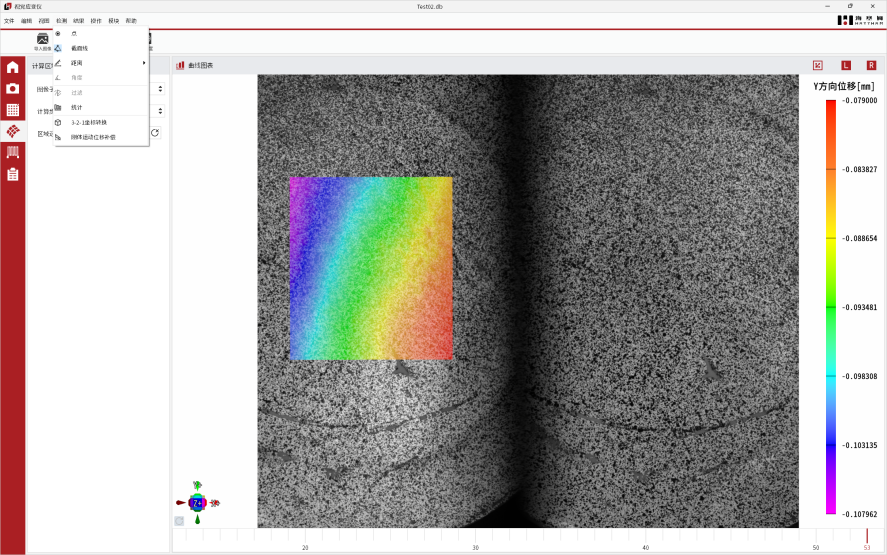The height and width of the screenshot is (555, 887).
Task: Click the camera icon in the sidebar
Action: (x=13, y=88)
